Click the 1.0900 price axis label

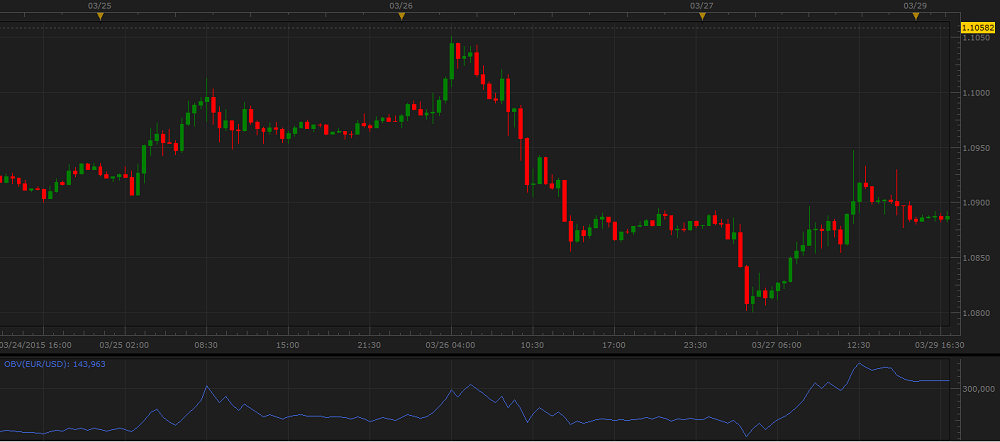click(x=977, y=203)
